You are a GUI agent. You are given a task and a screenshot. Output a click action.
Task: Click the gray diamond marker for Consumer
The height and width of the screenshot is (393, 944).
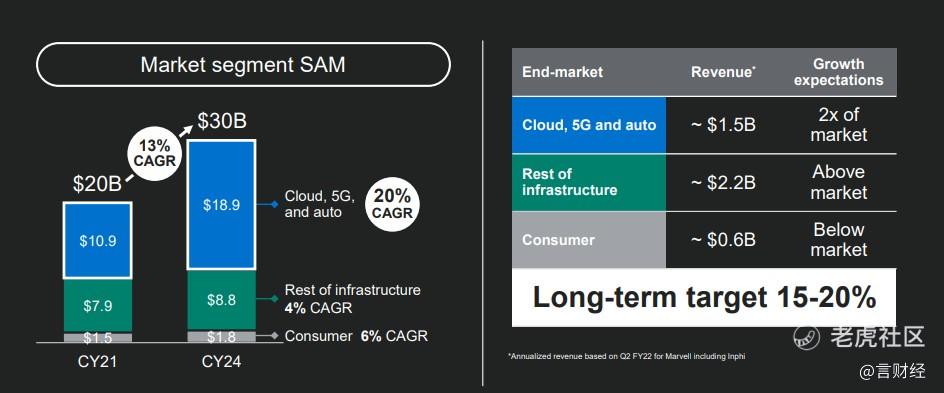pyautogui.click(x=274, y=336)
